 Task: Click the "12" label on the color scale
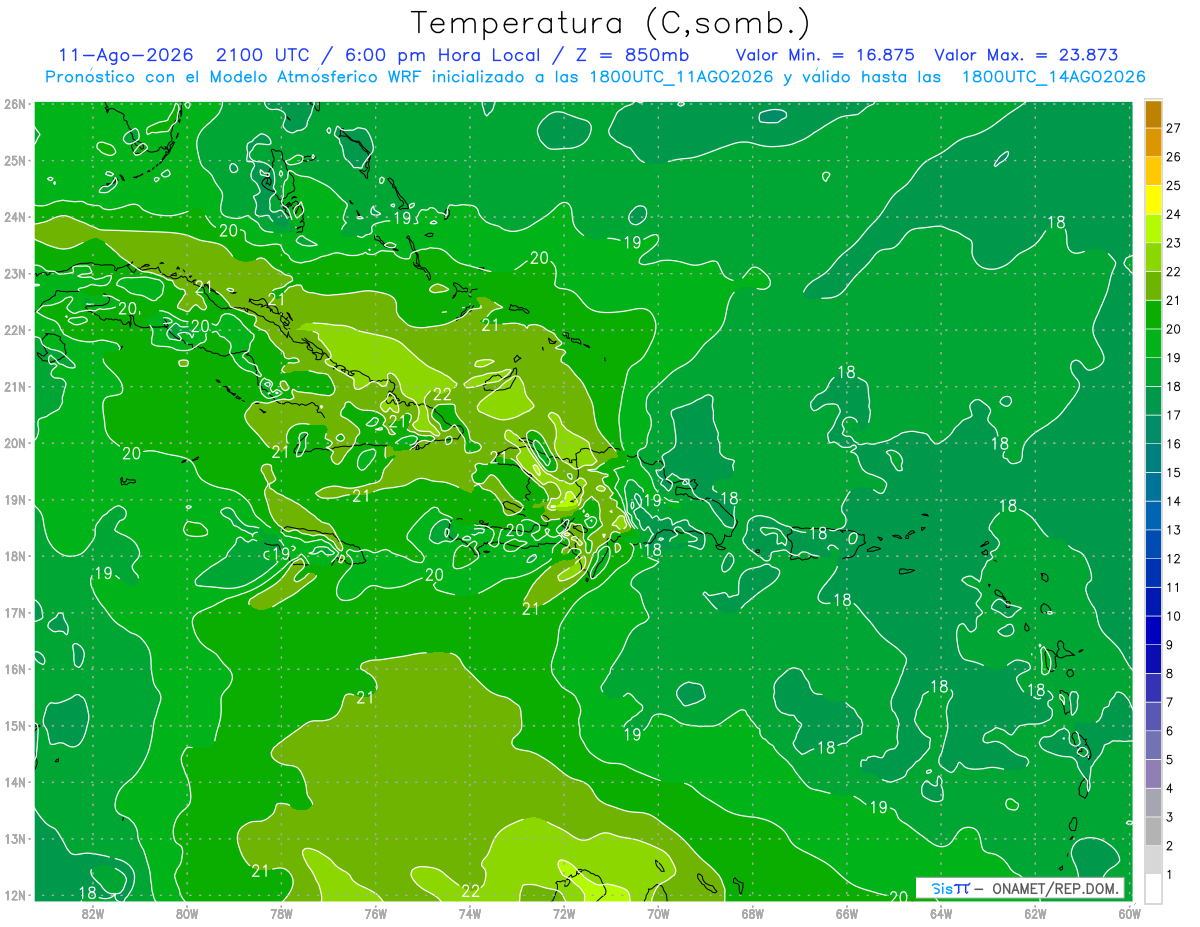1174,559
